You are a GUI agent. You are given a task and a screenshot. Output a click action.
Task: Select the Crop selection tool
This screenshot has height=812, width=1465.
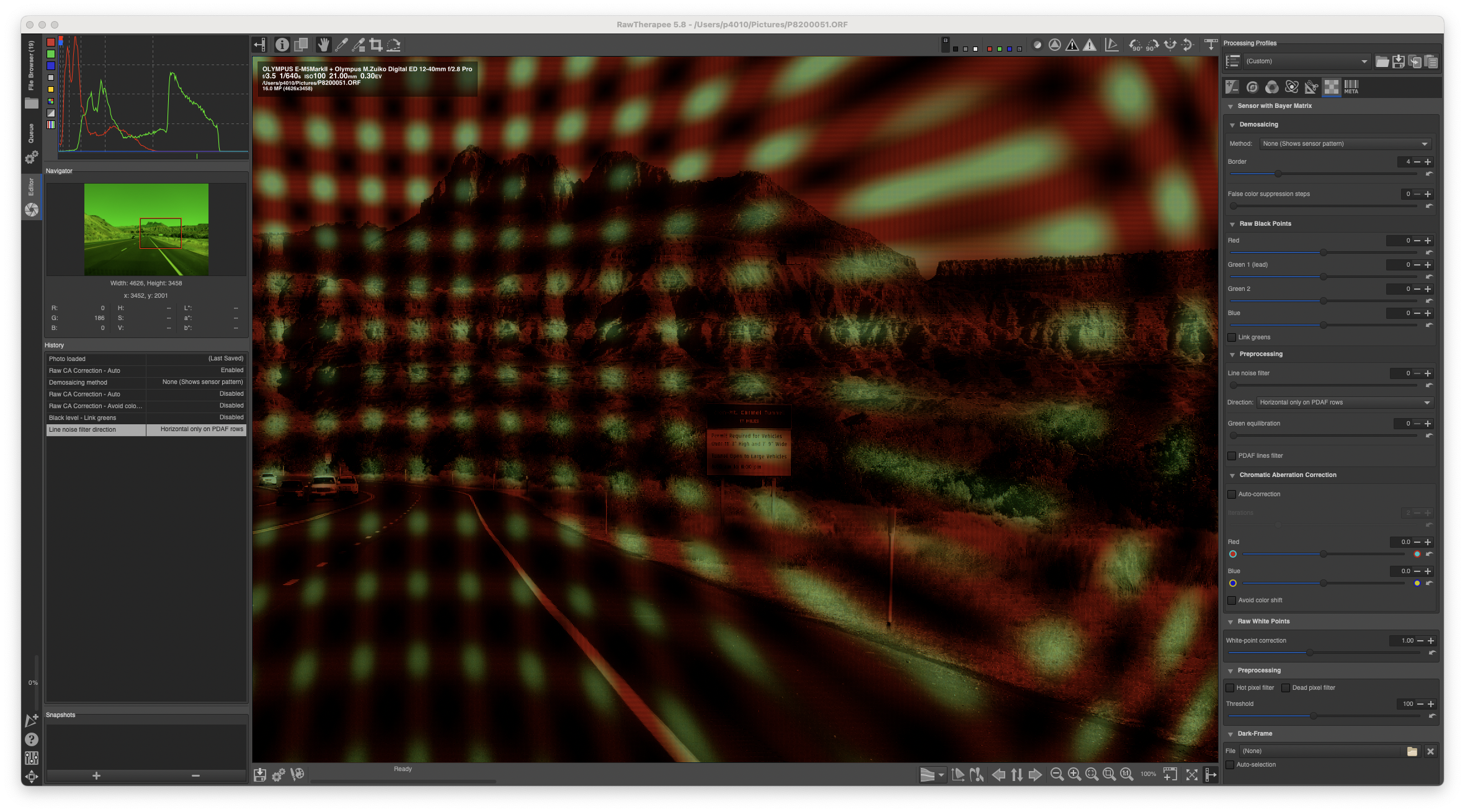click(376, 45)
